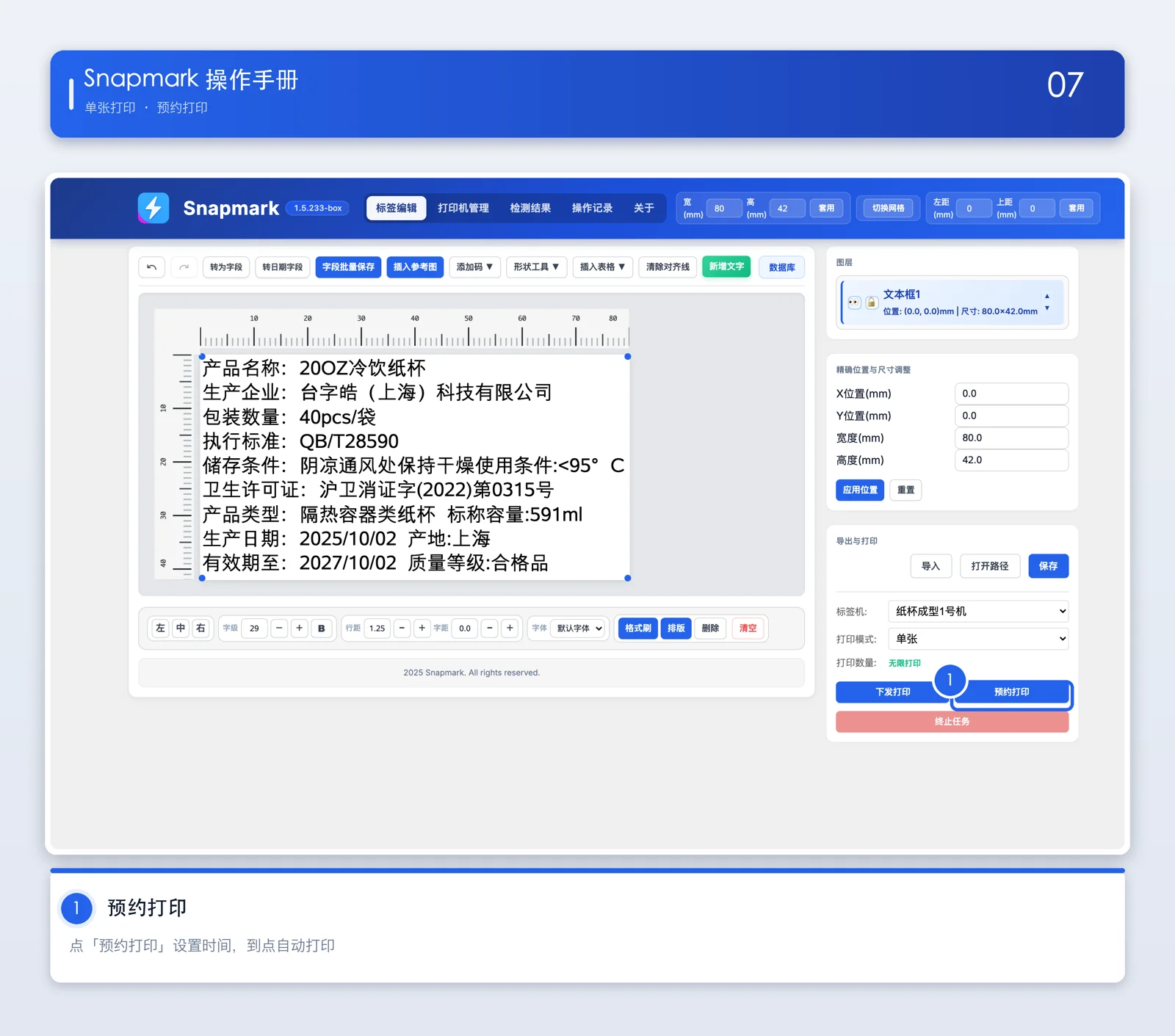This screenshot has width=1175, height=1036.
Task: Click the 左距 margin input field
Action: point(974,209)
